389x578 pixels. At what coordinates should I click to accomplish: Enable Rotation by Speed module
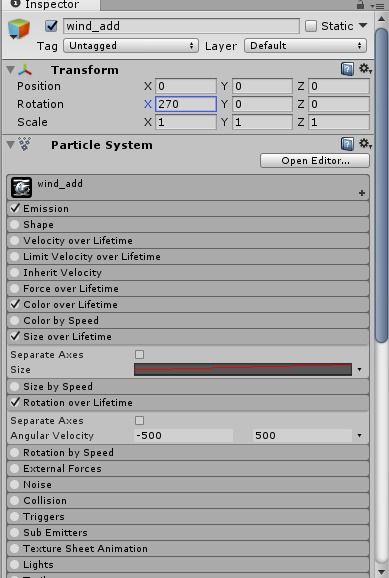15,452
